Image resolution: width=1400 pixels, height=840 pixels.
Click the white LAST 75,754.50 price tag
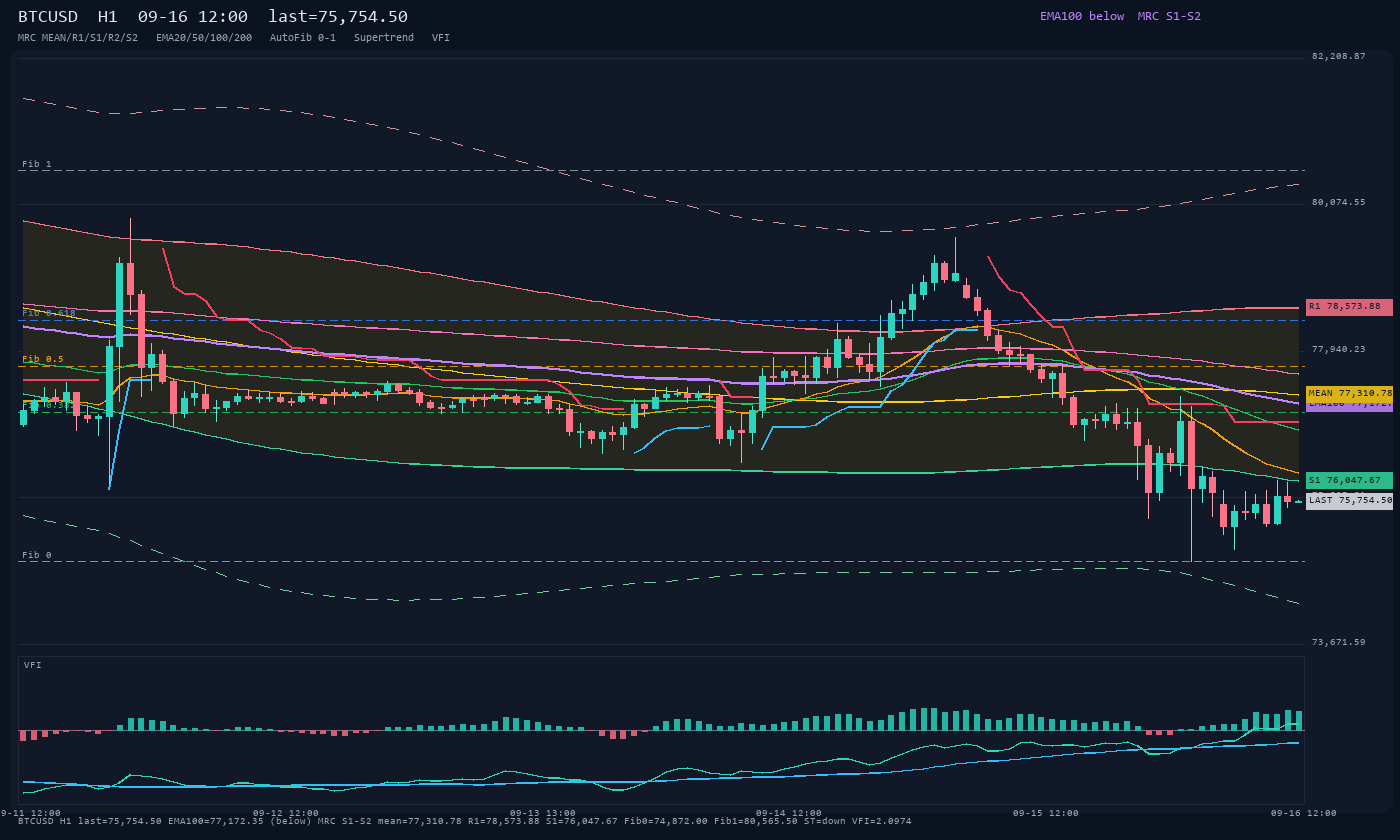click(x=1349, y=500)
